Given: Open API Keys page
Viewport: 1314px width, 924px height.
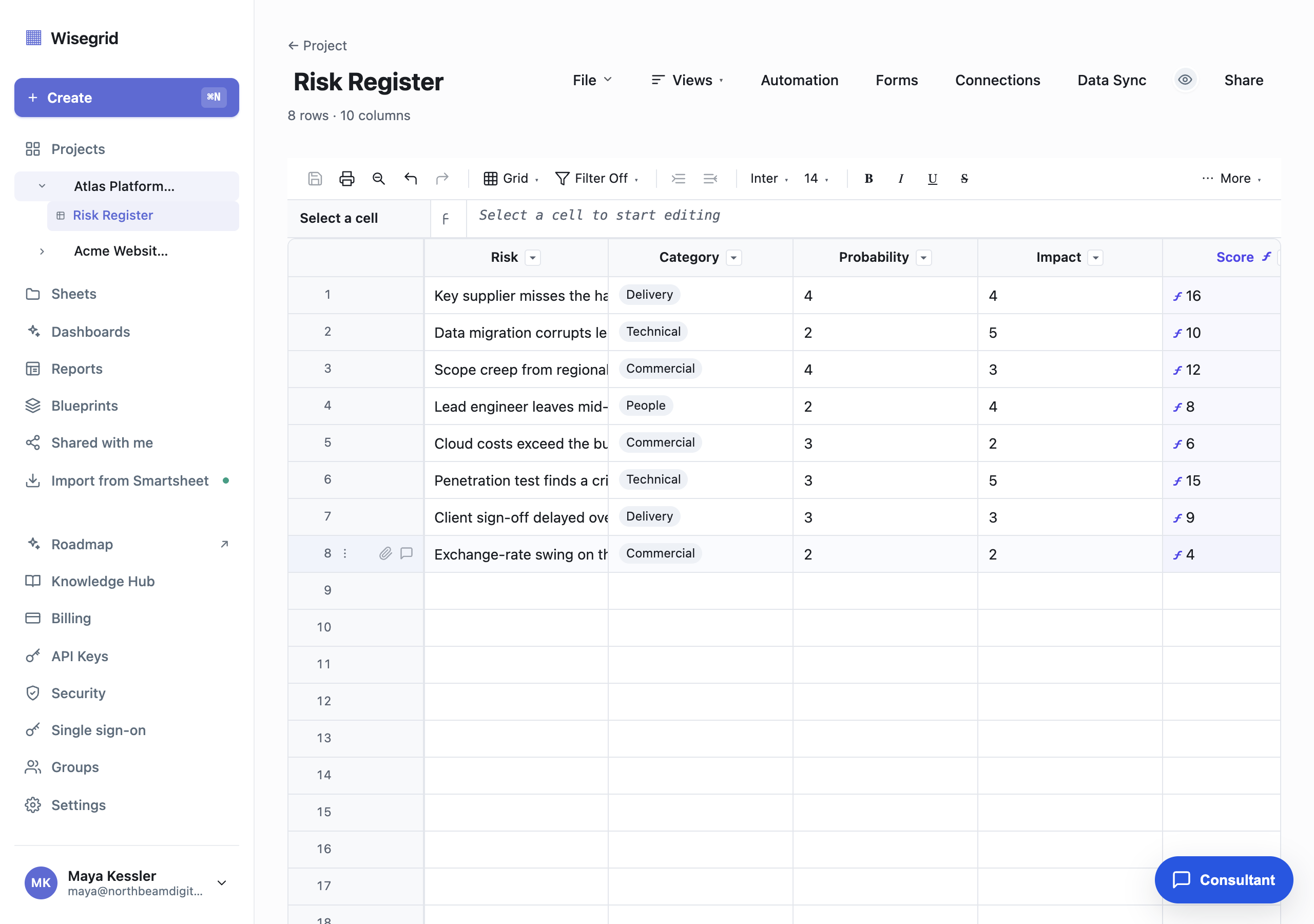Looking at the screenshot, I should [x=127, y=656].
